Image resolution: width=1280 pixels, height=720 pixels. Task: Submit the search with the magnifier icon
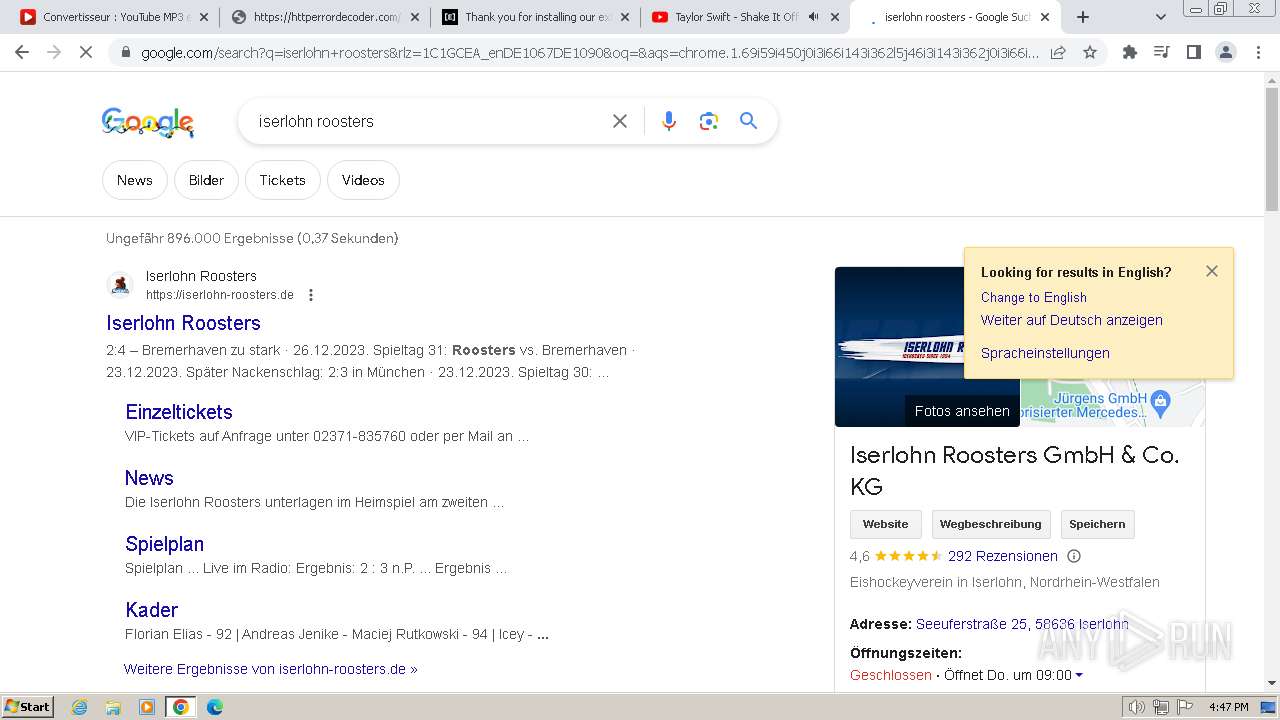coord(748,121)
